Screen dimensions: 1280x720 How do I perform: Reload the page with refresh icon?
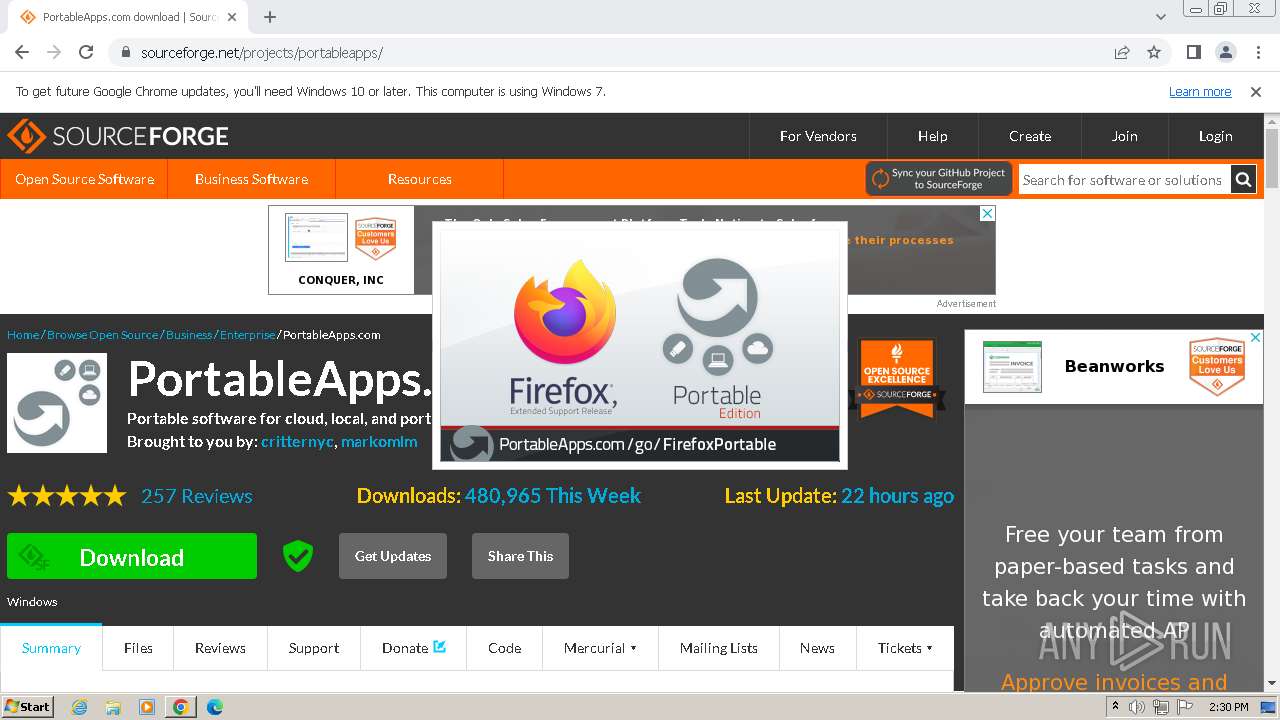click(x=86, y=52)
